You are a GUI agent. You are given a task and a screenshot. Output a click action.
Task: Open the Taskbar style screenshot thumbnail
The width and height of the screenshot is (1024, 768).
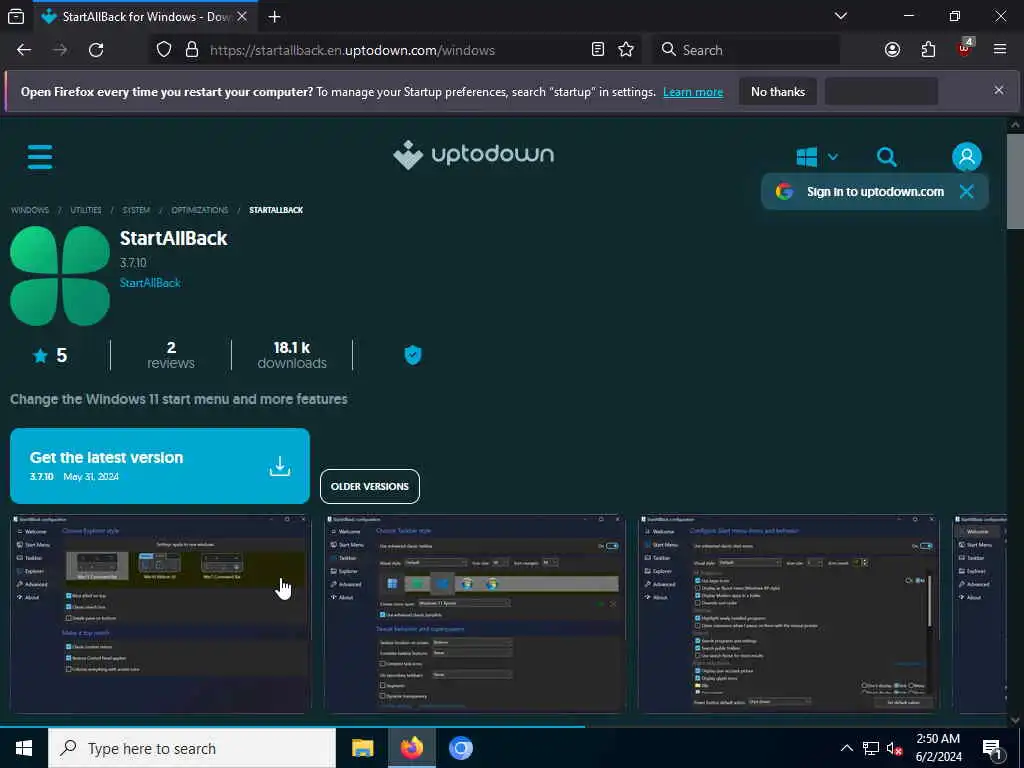(x=475, y=613)
